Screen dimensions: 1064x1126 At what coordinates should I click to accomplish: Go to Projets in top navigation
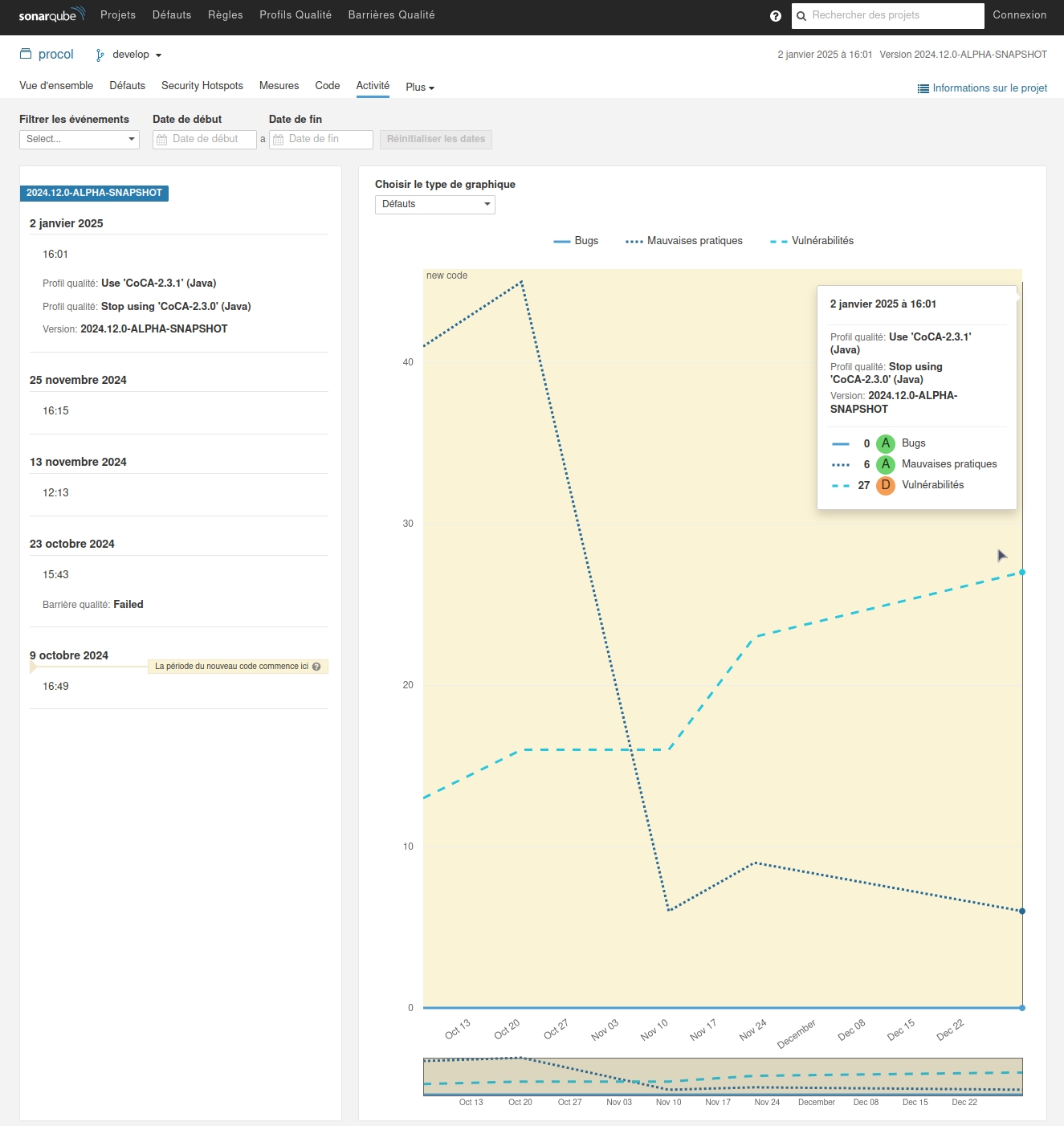[118, 14]
